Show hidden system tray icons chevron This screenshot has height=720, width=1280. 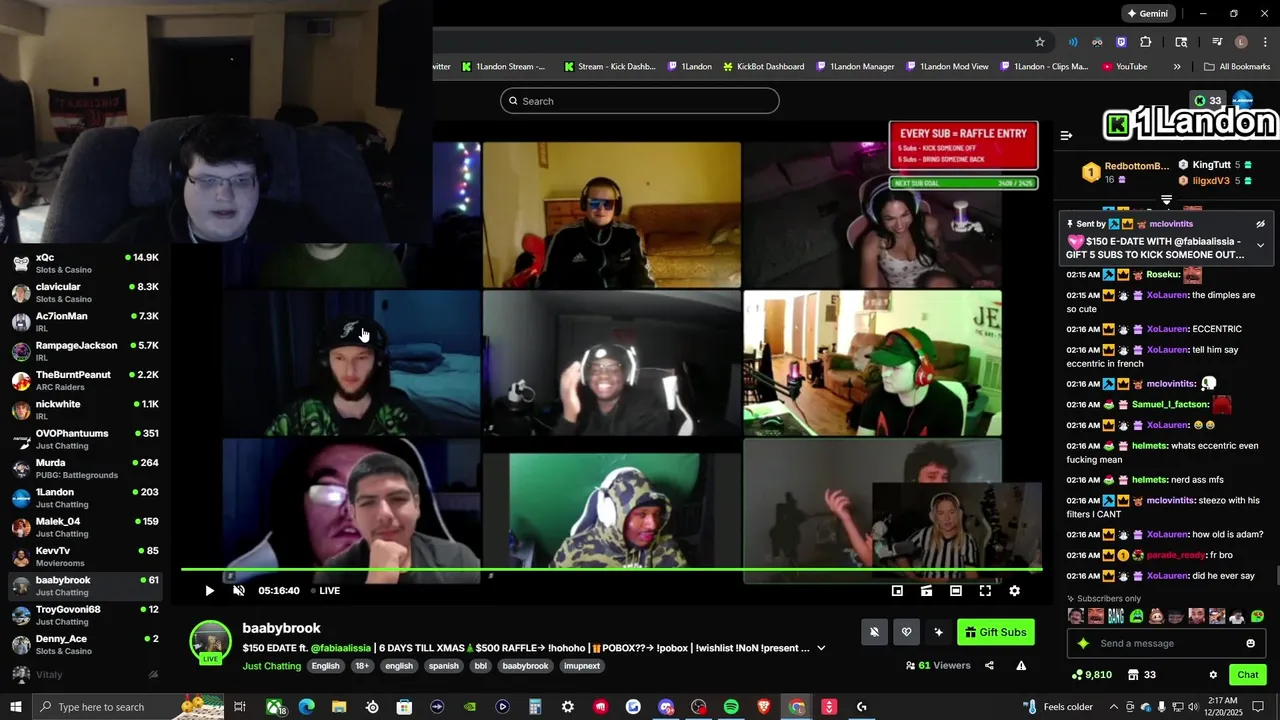(1113, 707)
